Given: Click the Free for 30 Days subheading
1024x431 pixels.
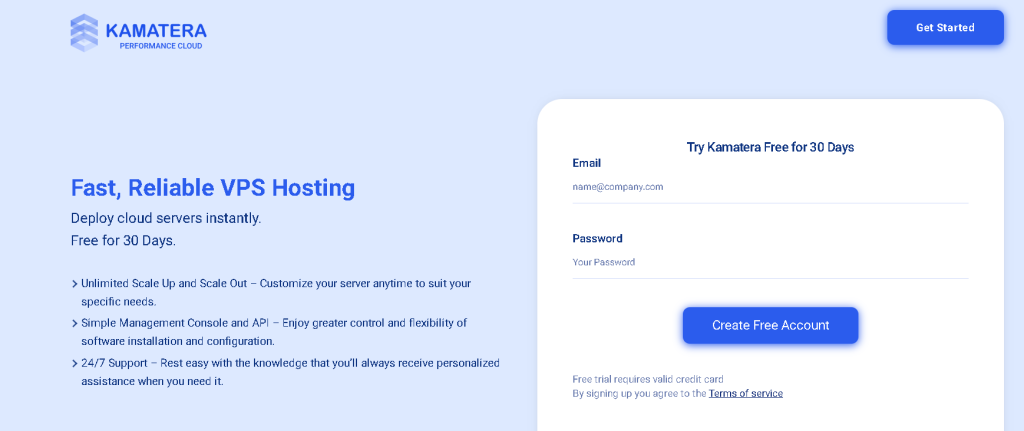Looking at the screenshot, I should pos(123,241).
